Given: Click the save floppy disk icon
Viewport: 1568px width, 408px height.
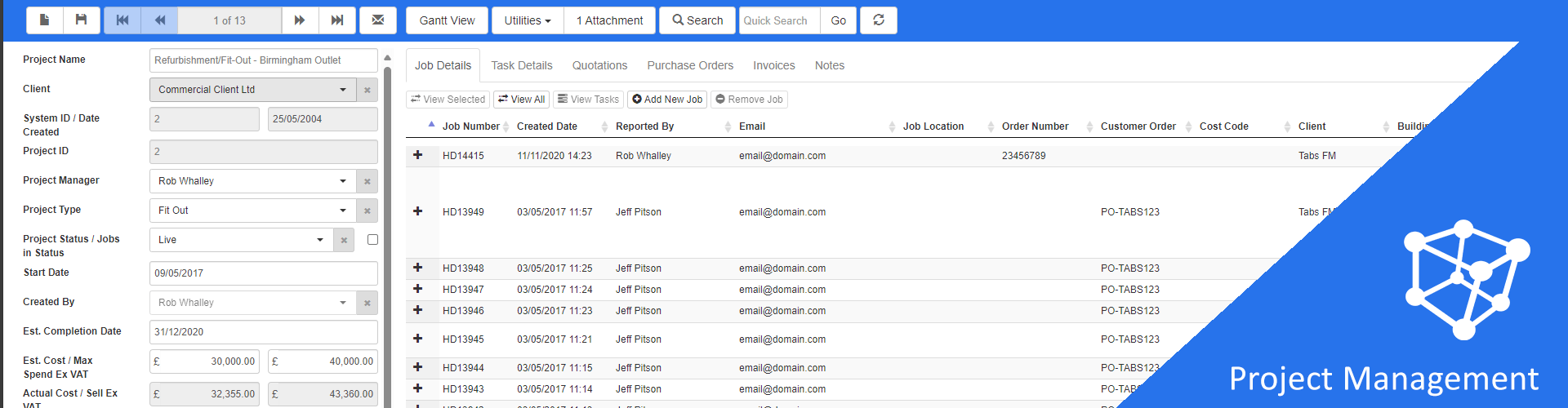Looking at the screenshot, I should [x=81, y=20].
